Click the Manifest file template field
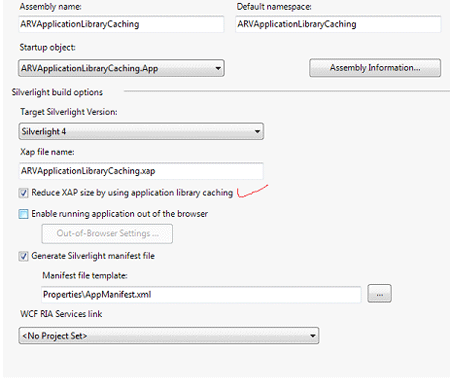This screenshot has width=450, height=390. point(201,295)
